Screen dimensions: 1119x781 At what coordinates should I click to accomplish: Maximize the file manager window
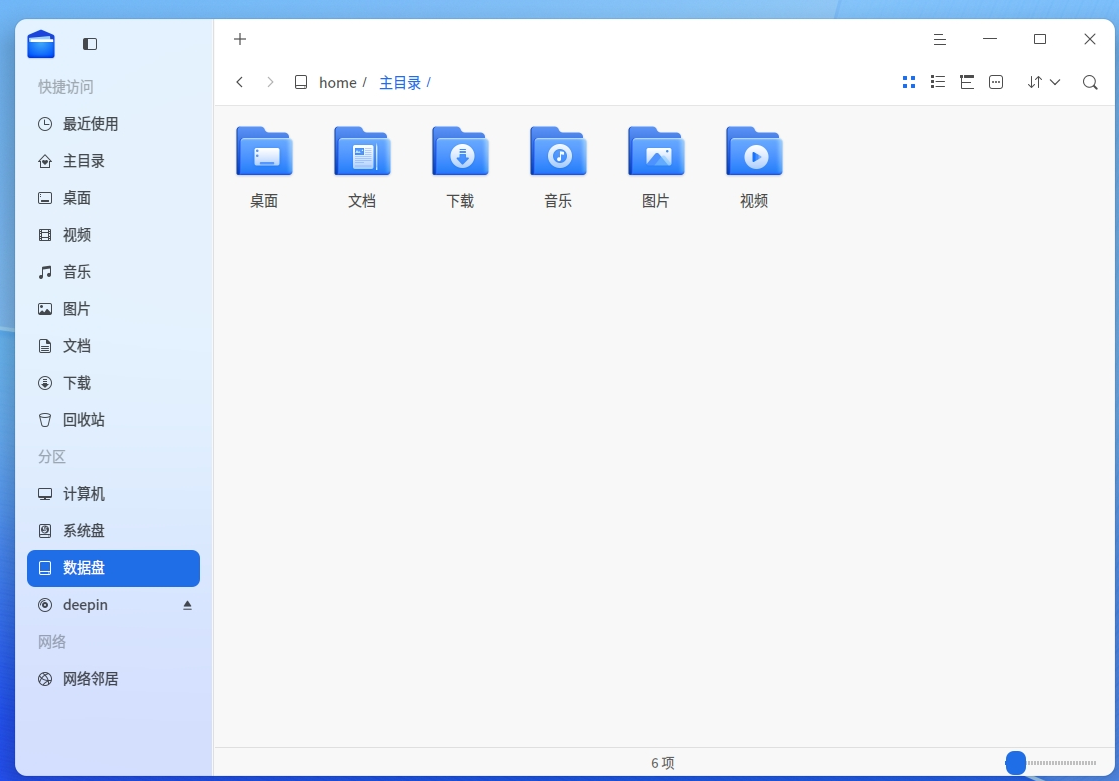pyautogui.click(x=1040, y=39)
